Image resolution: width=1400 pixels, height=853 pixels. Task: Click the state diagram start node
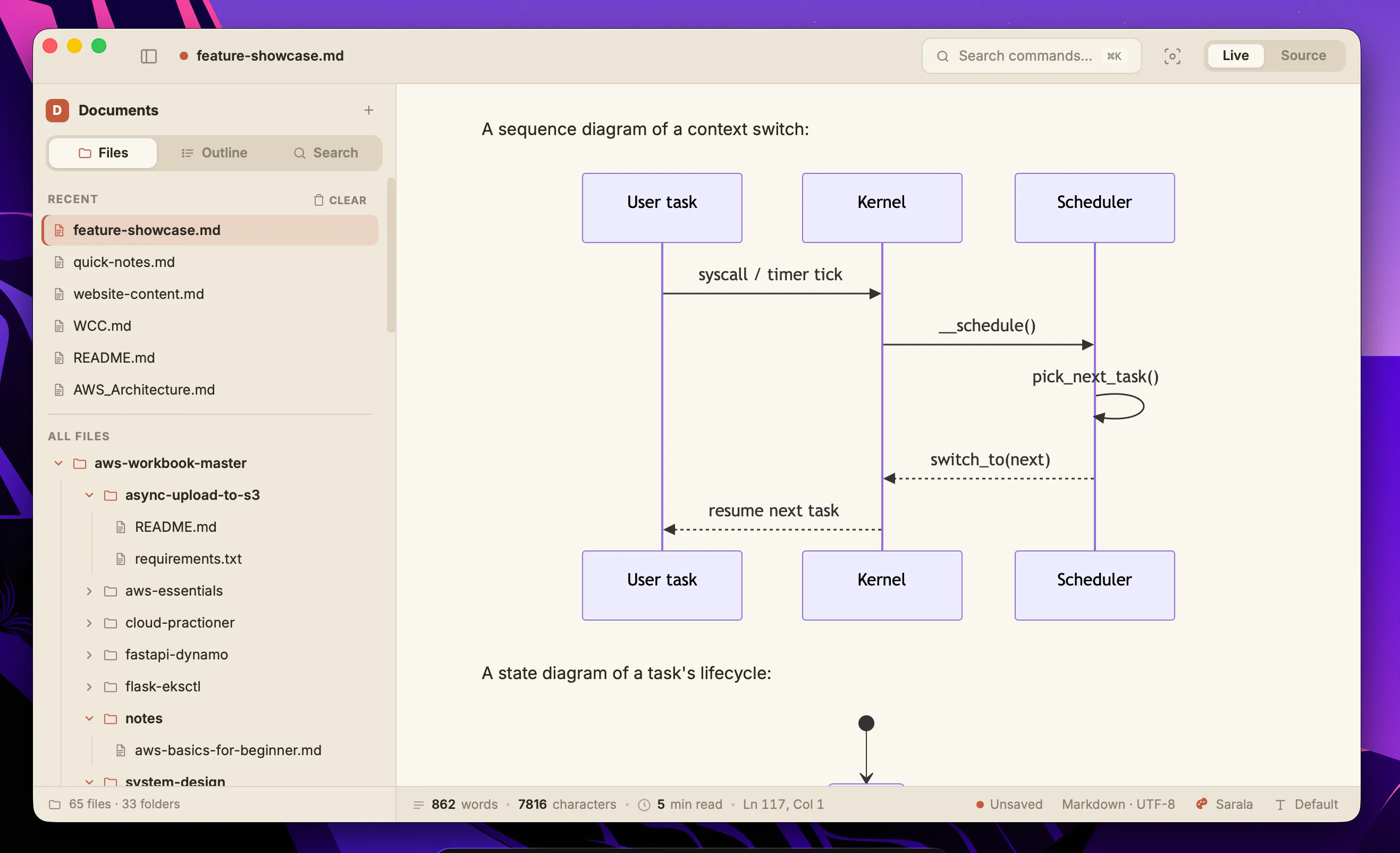pyautogui.click(x=866, y=723)
